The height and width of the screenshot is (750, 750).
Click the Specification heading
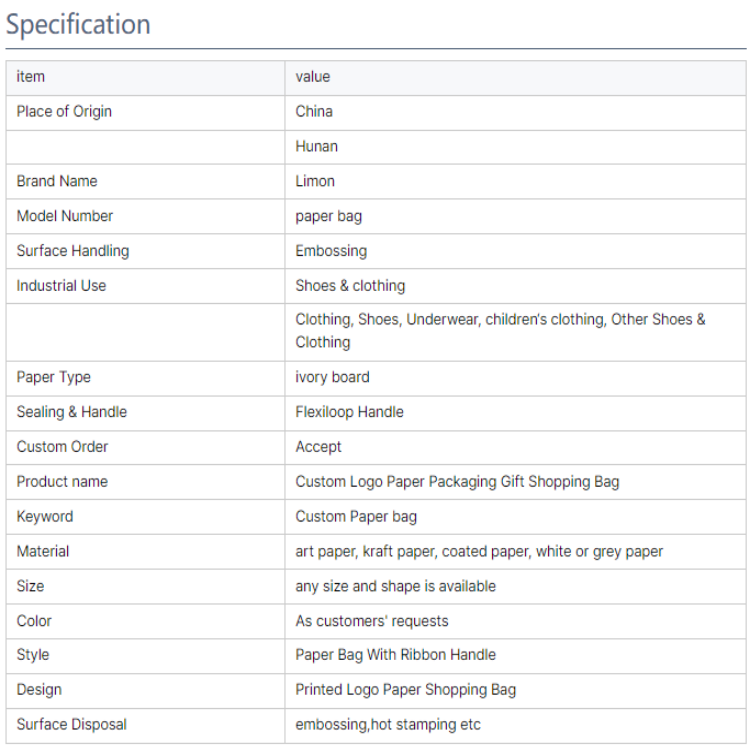[78, 24]
